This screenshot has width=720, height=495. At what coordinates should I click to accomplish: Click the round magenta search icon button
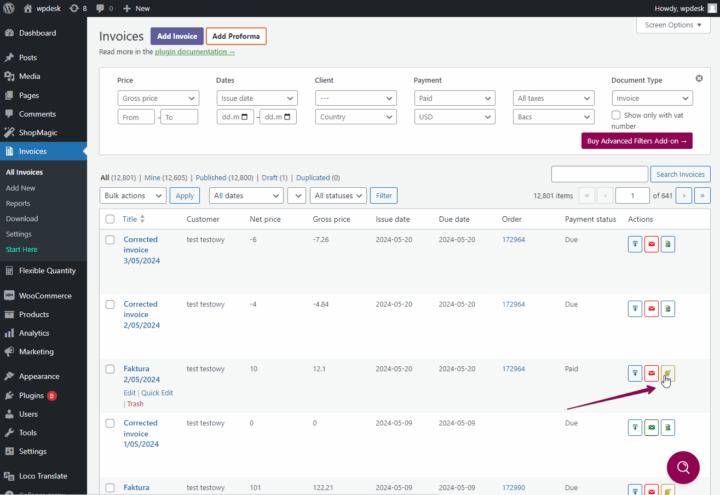(x=682, y=467)
